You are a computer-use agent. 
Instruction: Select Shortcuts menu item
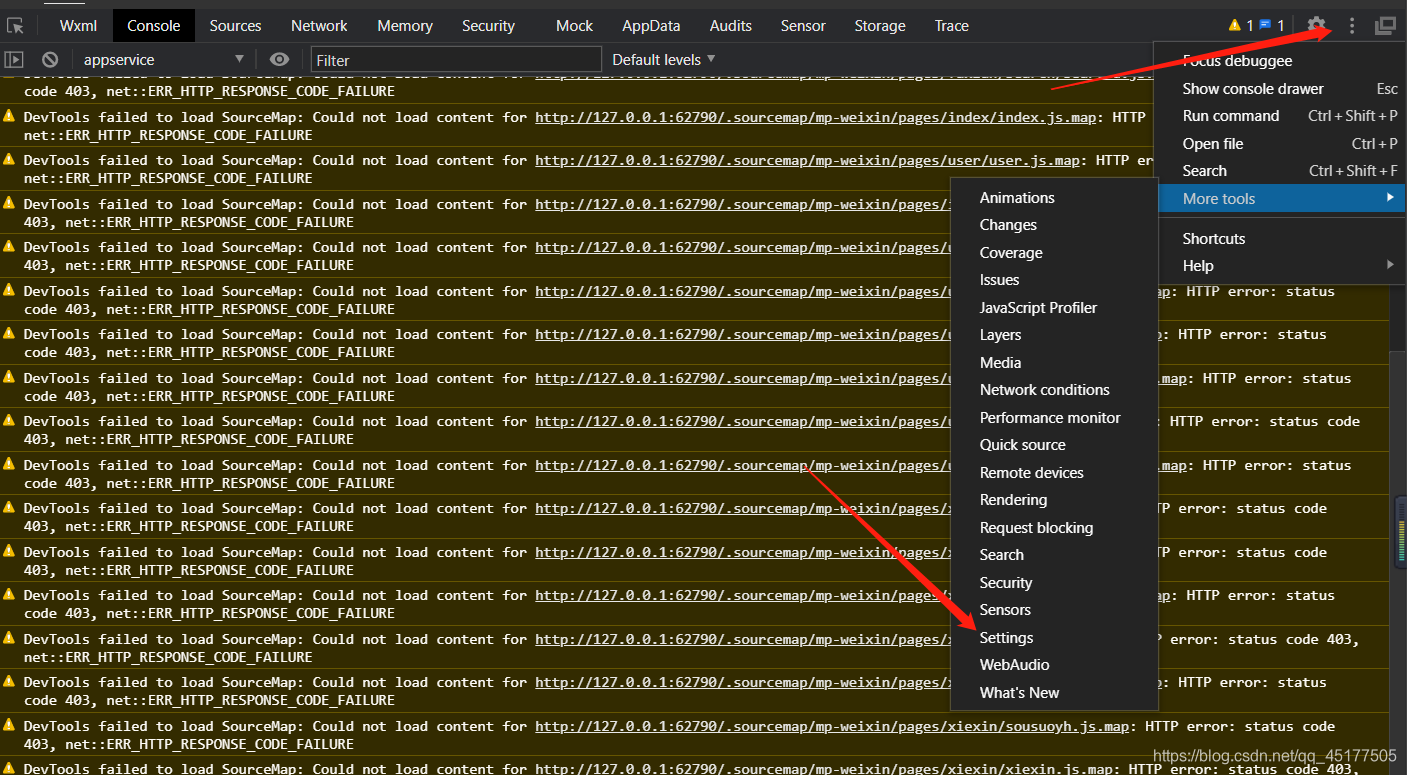click(x=1280, y=239)
